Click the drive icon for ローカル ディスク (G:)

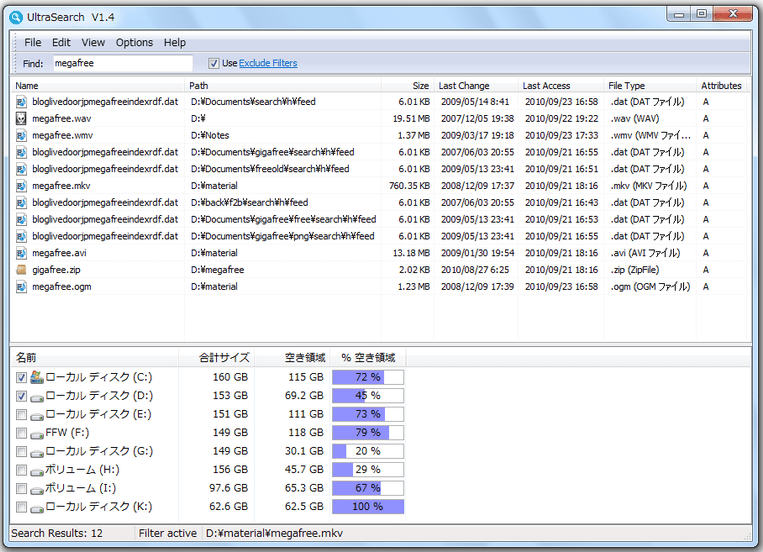coord(37,453)
